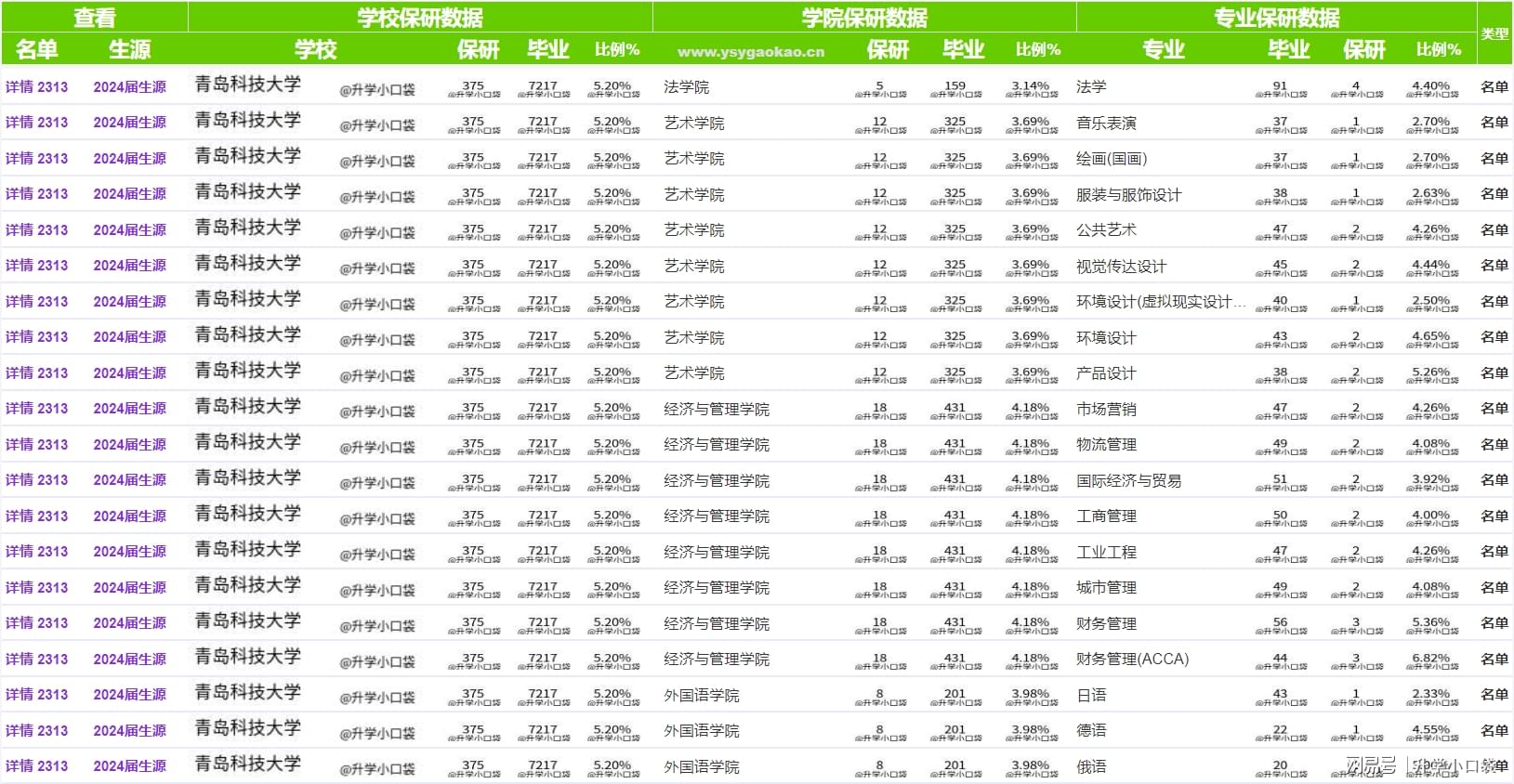Click the 财务管理(ACCA) major cell
This screenshot has height=784, width=1514.
click(x=1132, y=659)
